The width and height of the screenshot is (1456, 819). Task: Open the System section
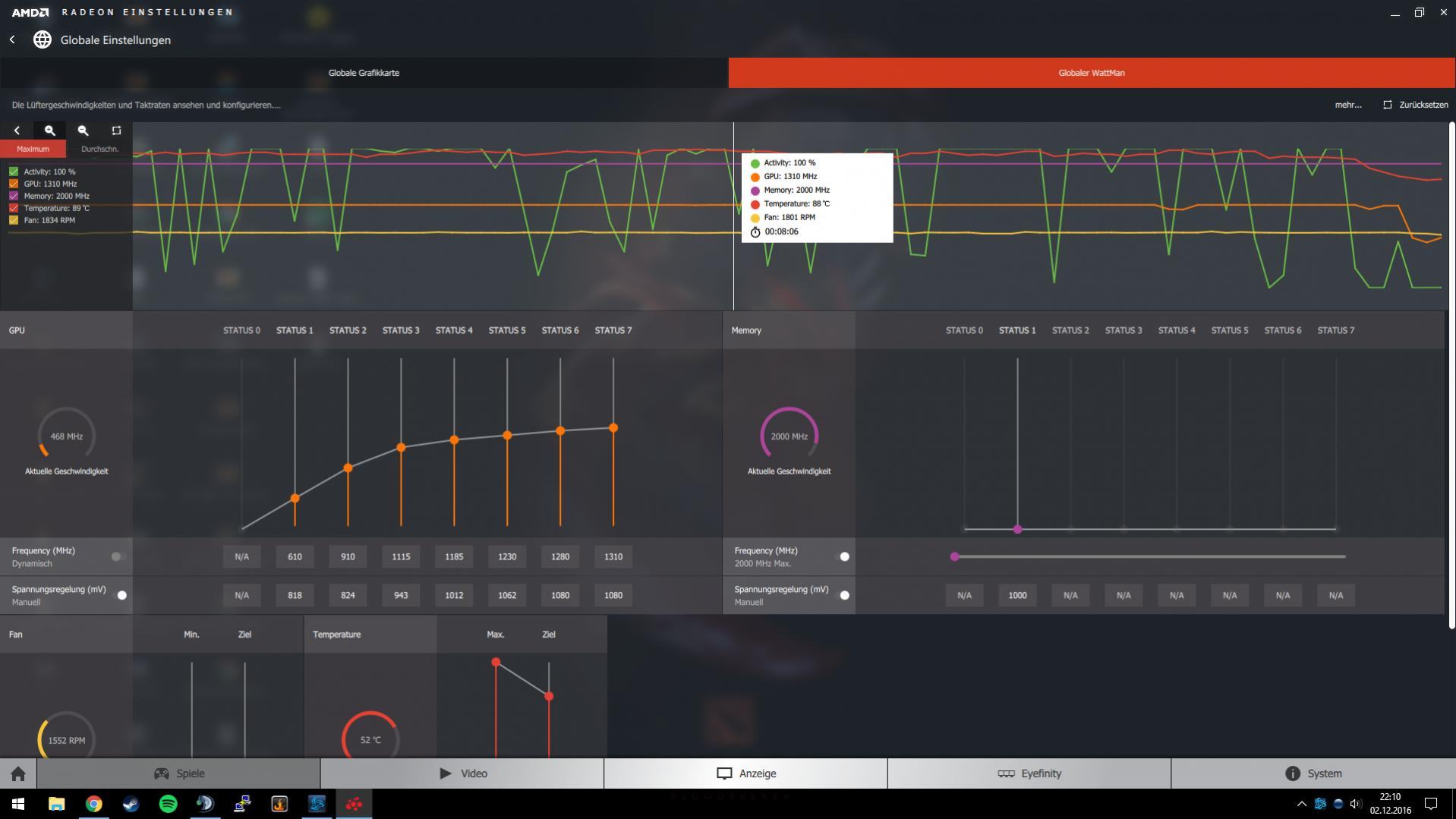[1313, 773]
